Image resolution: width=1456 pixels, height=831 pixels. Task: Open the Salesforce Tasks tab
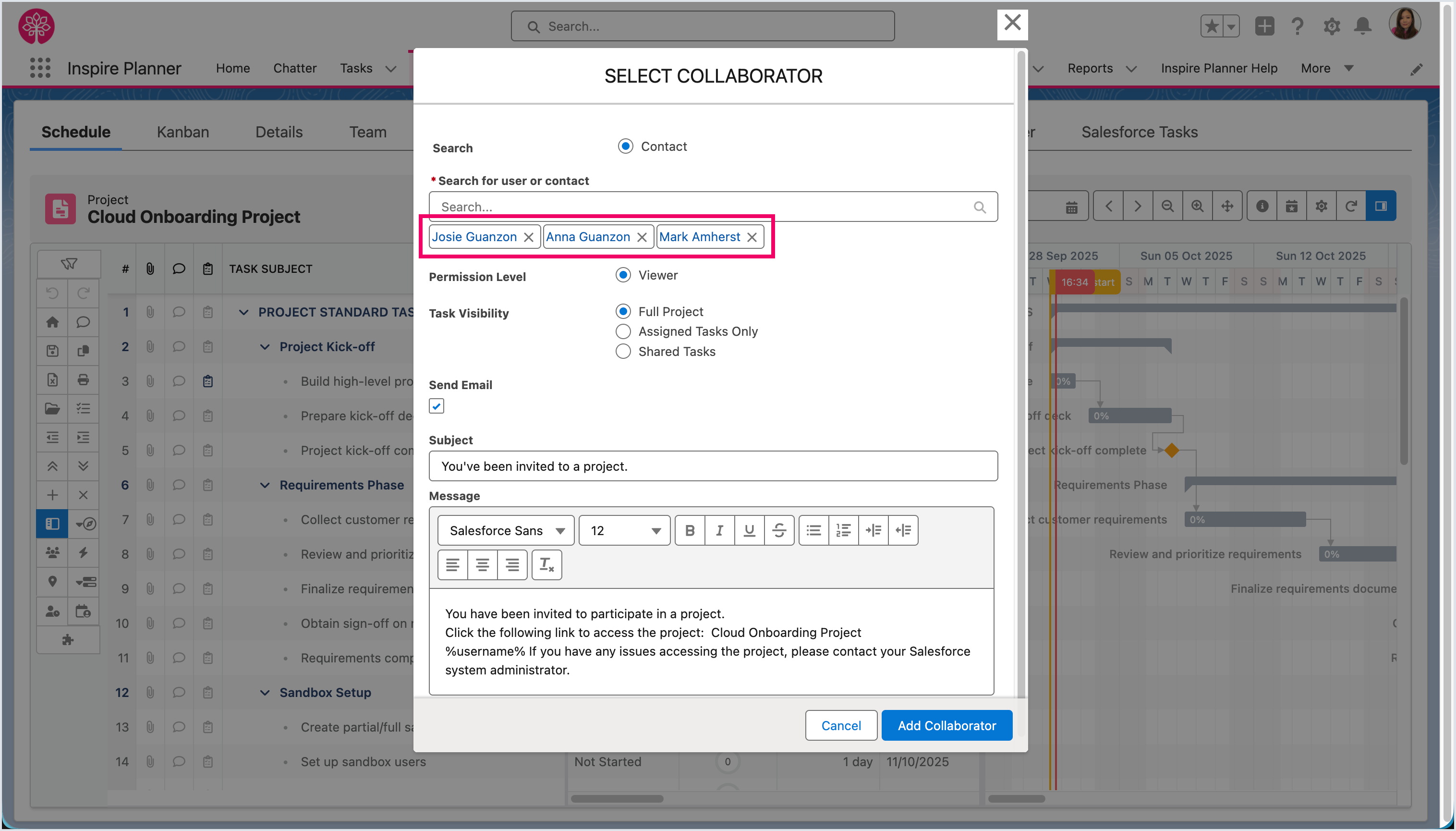tap(1139, 132)
